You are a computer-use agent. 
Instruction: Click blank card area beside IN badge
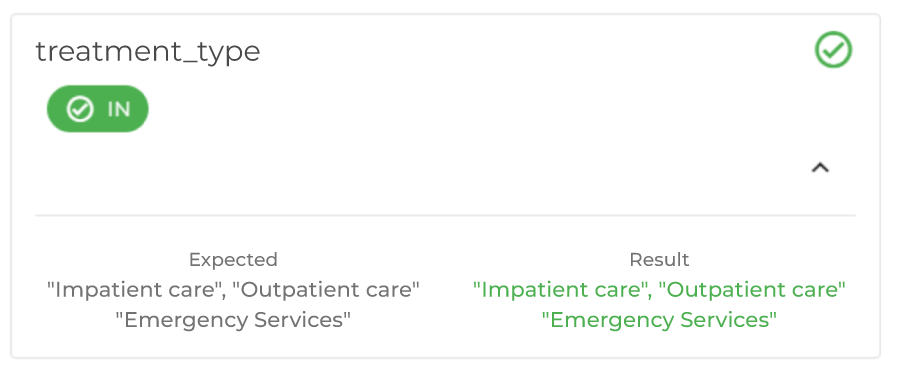459,109
